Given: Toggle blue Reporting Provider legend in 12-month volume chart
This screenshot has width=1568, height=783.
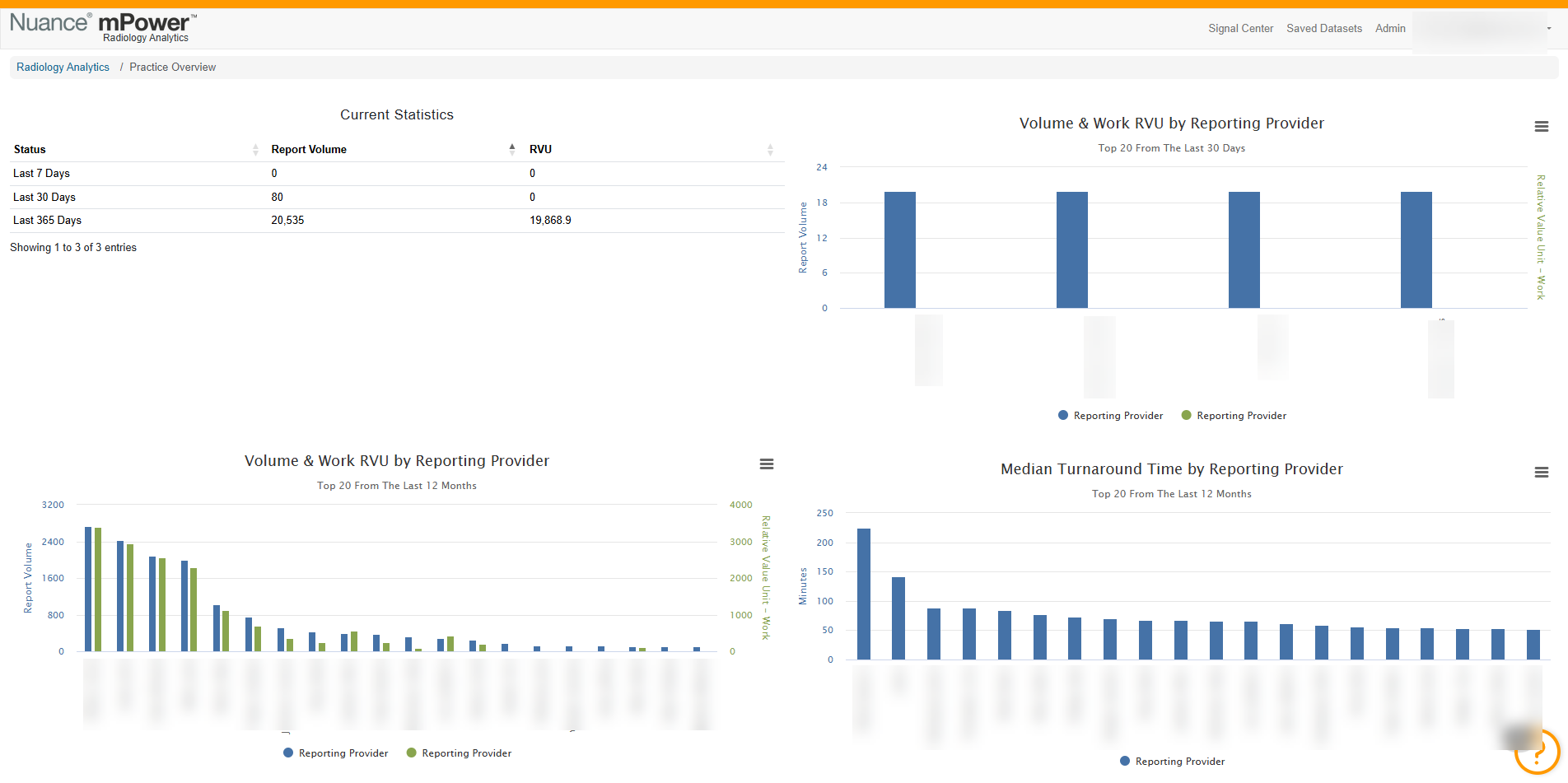Looking at the screenshot, I should (x=335, y=753).
